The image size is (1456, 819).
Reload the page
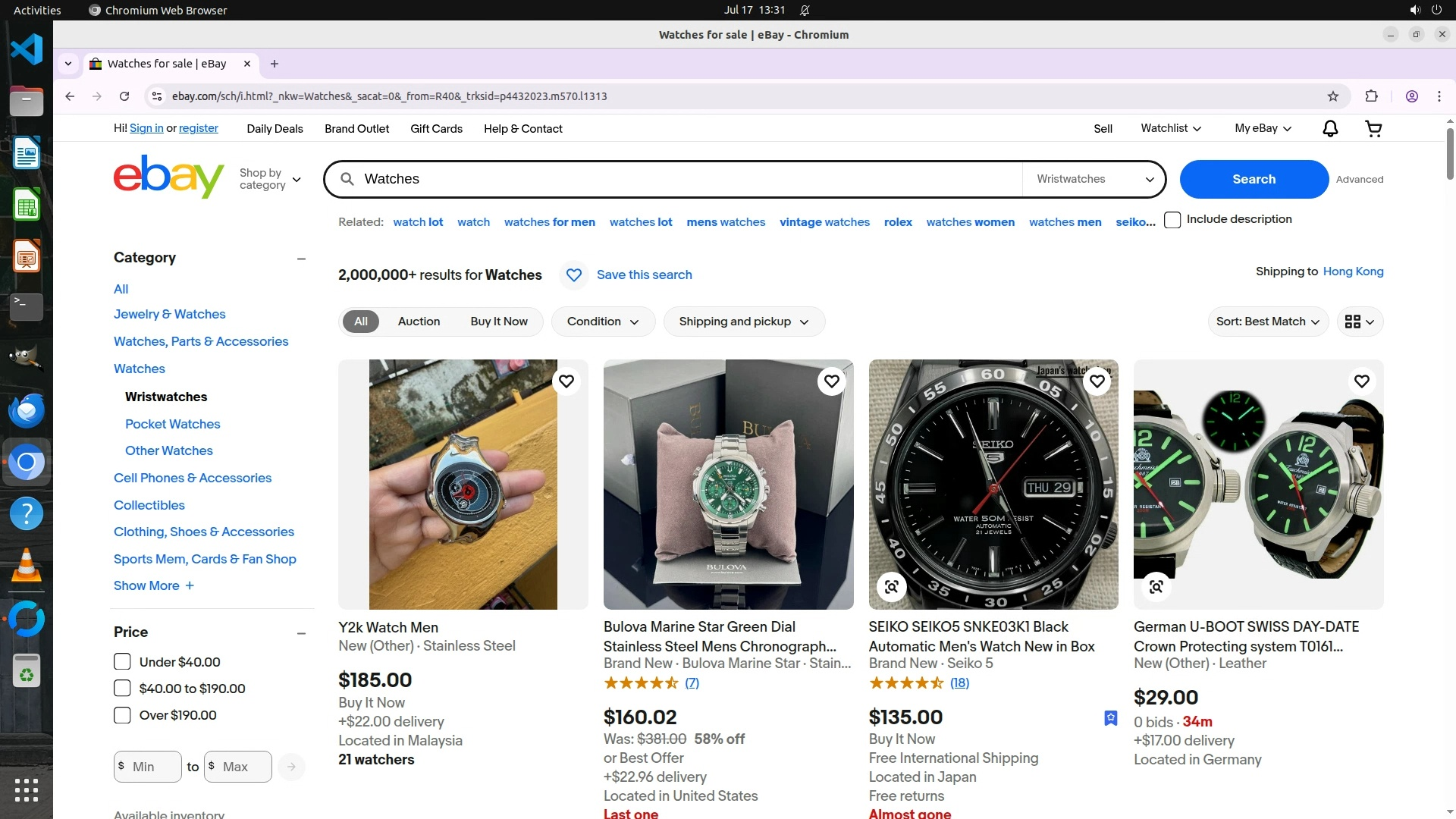pyautogui.click(x=124, y=96)
